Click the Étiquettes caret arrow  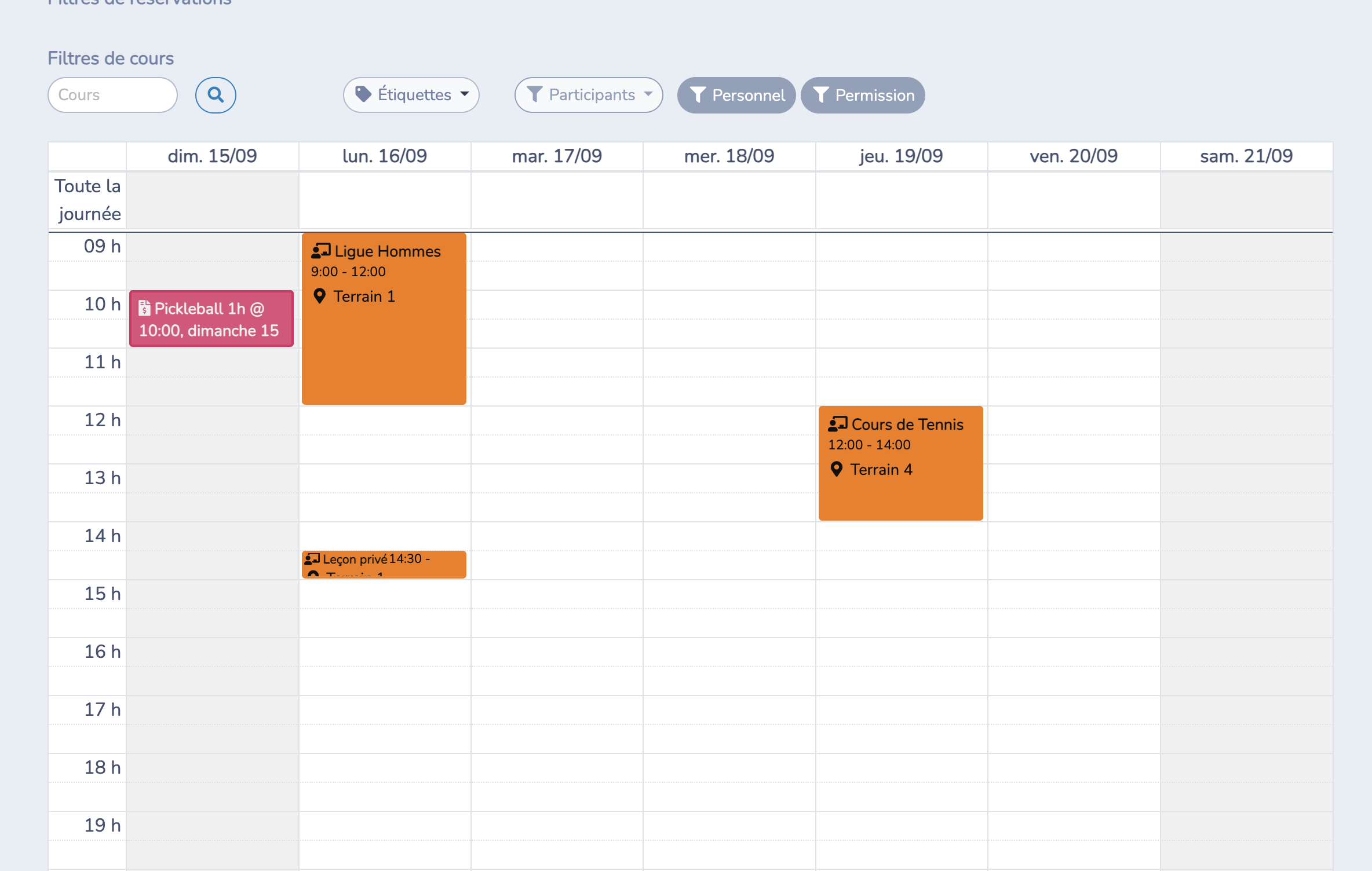(465, 94)
